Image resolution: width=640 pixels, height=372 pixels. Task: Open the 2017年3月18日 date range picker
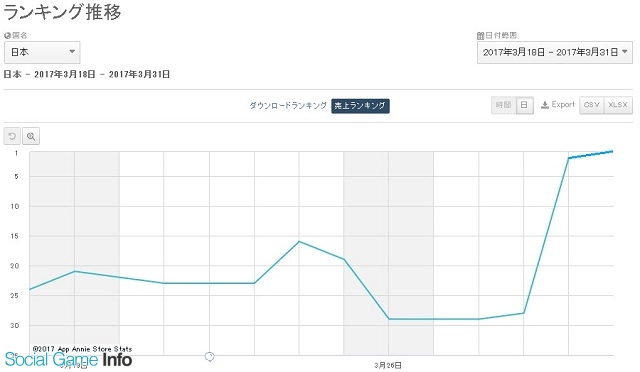pos(555,52)
